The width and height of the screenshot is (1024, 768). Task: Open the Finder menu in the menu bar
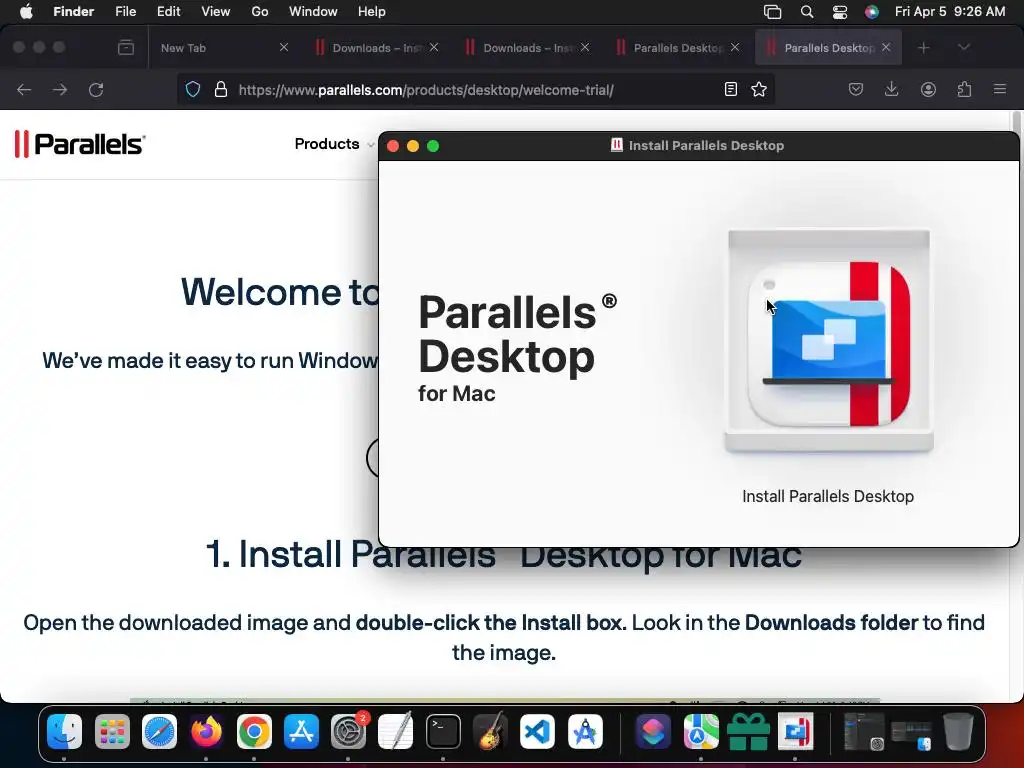74,11
